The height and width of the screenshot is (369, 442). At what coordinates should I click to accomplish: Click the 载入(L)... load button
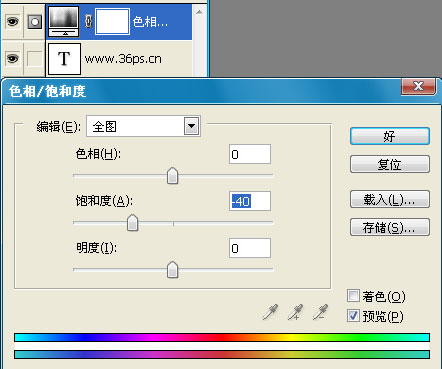click(x=390, y=199)
